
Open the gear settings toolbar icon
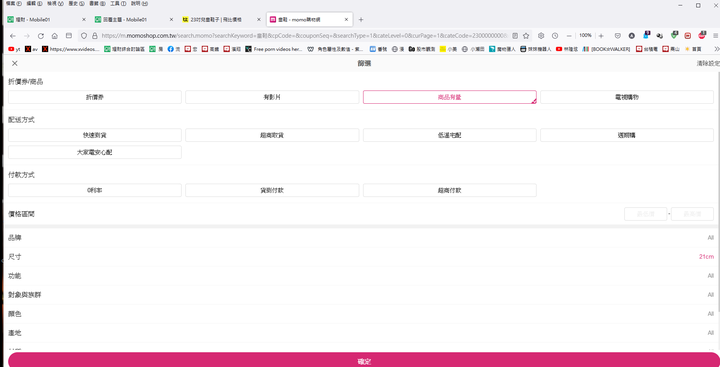541,36
